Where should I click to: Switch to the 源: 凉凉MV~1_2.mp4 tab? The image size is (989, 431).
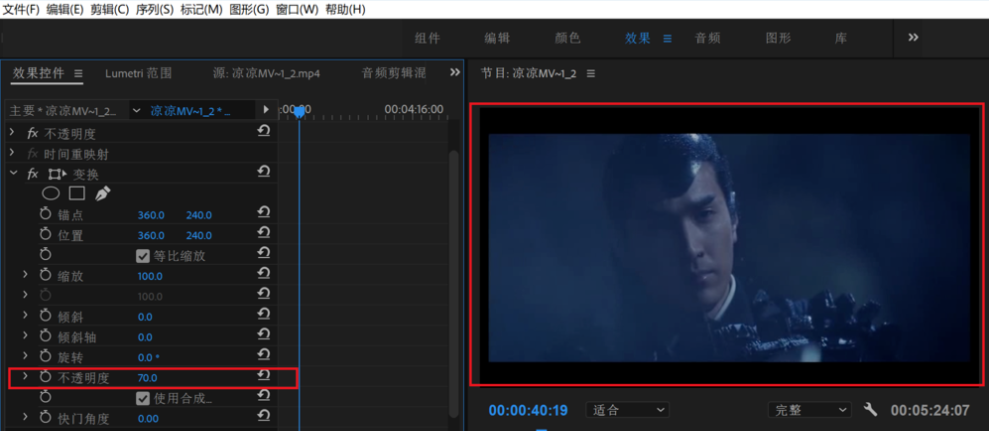tap(266, 73)
